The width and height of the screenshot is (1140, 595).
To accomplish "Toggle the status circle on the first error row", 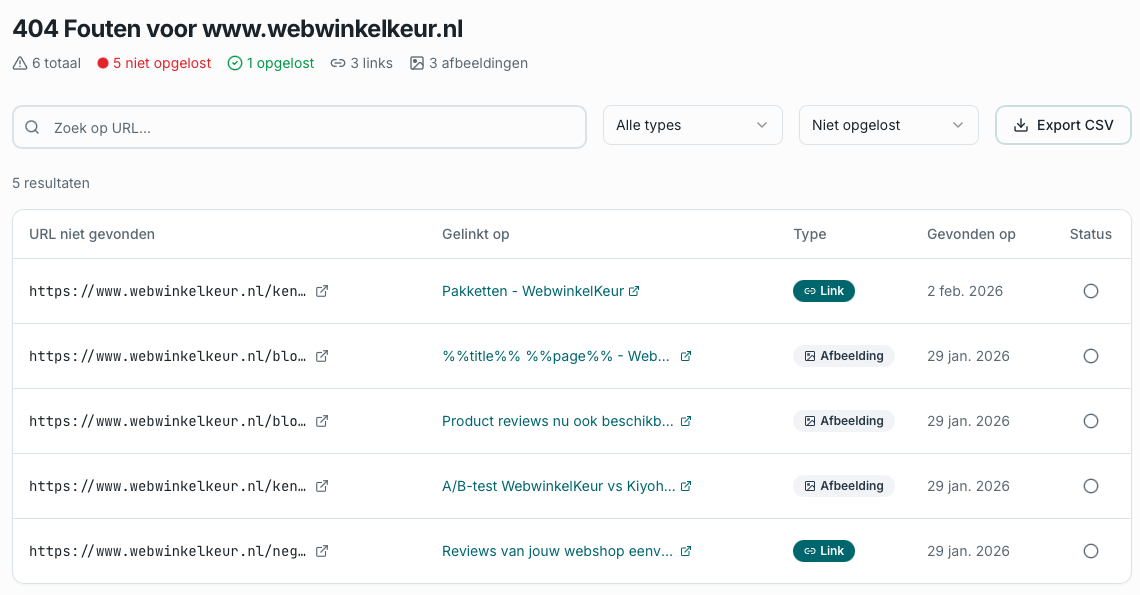I will click(1090, 291).
